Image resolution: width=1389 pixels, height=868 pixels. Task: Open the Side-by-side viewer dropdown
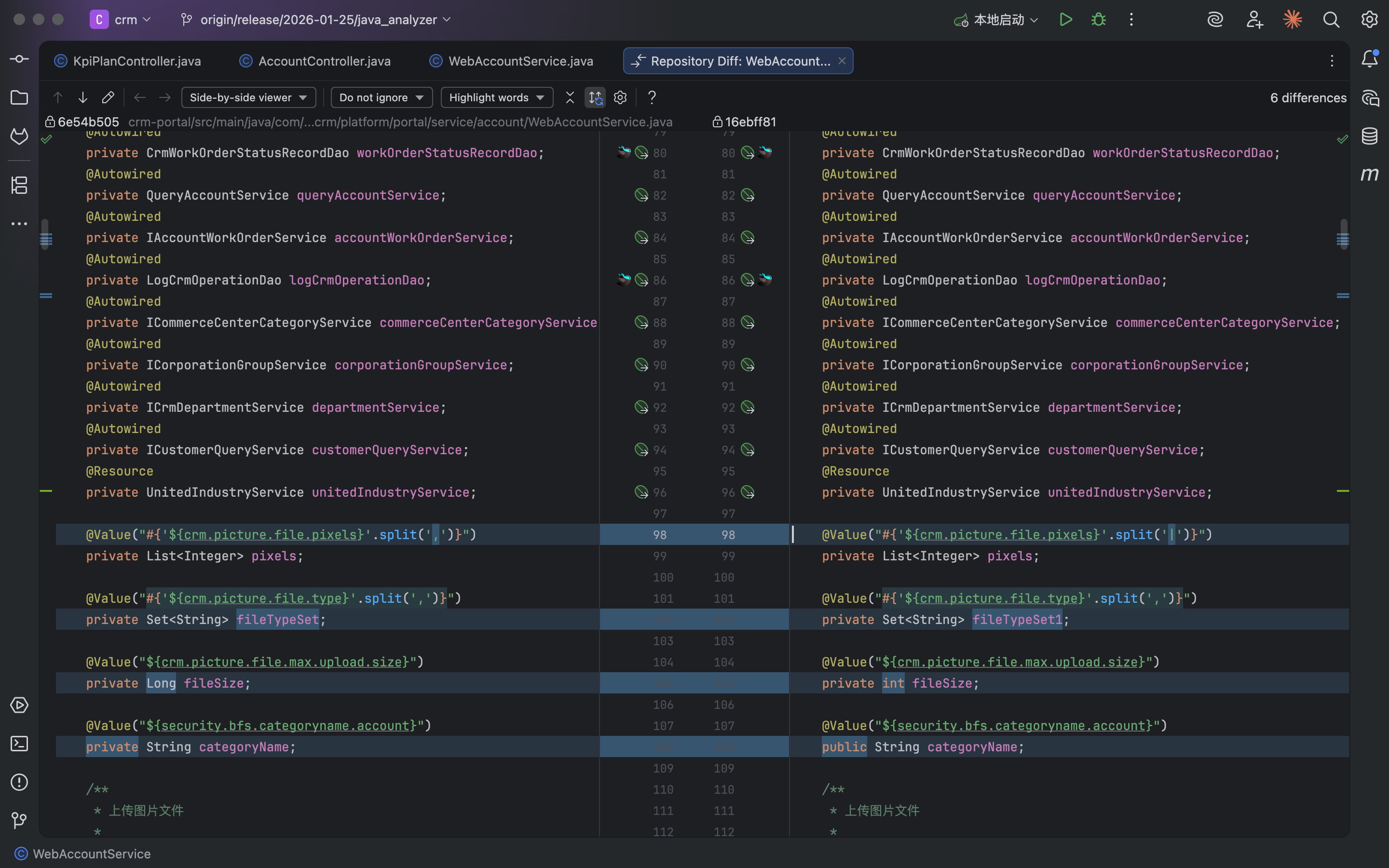click(x=248, y=97)
